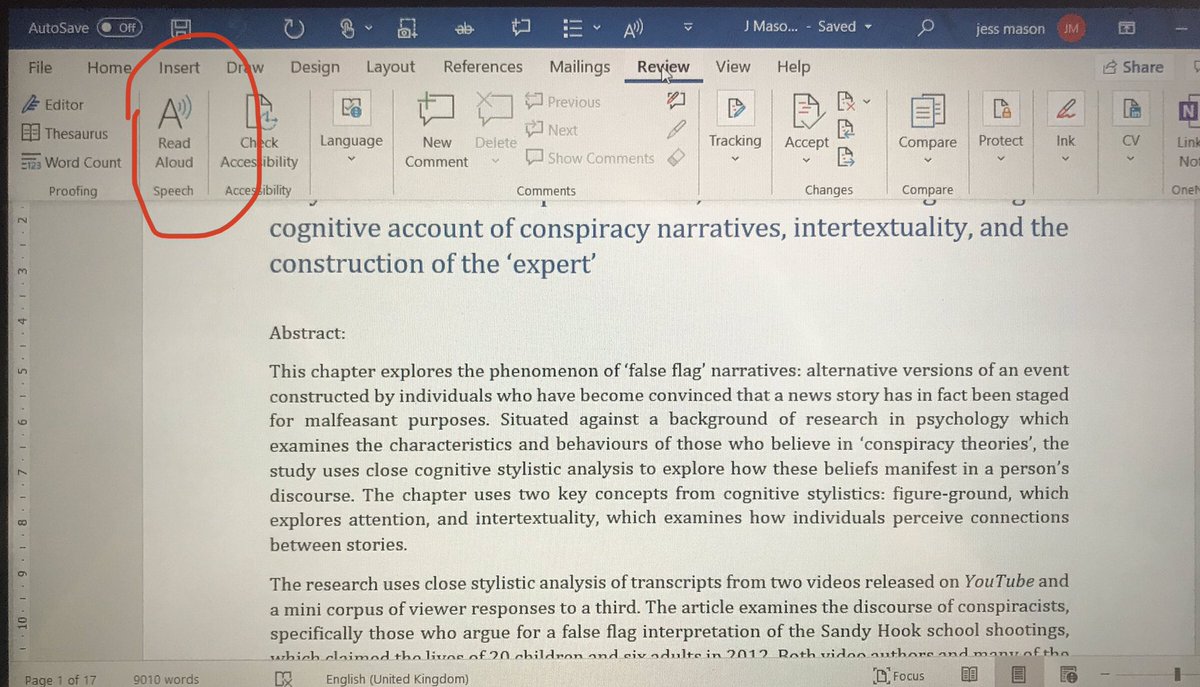Open the Thesaurus
Viewport: 1200px width, 687px height.
point(64,133)
